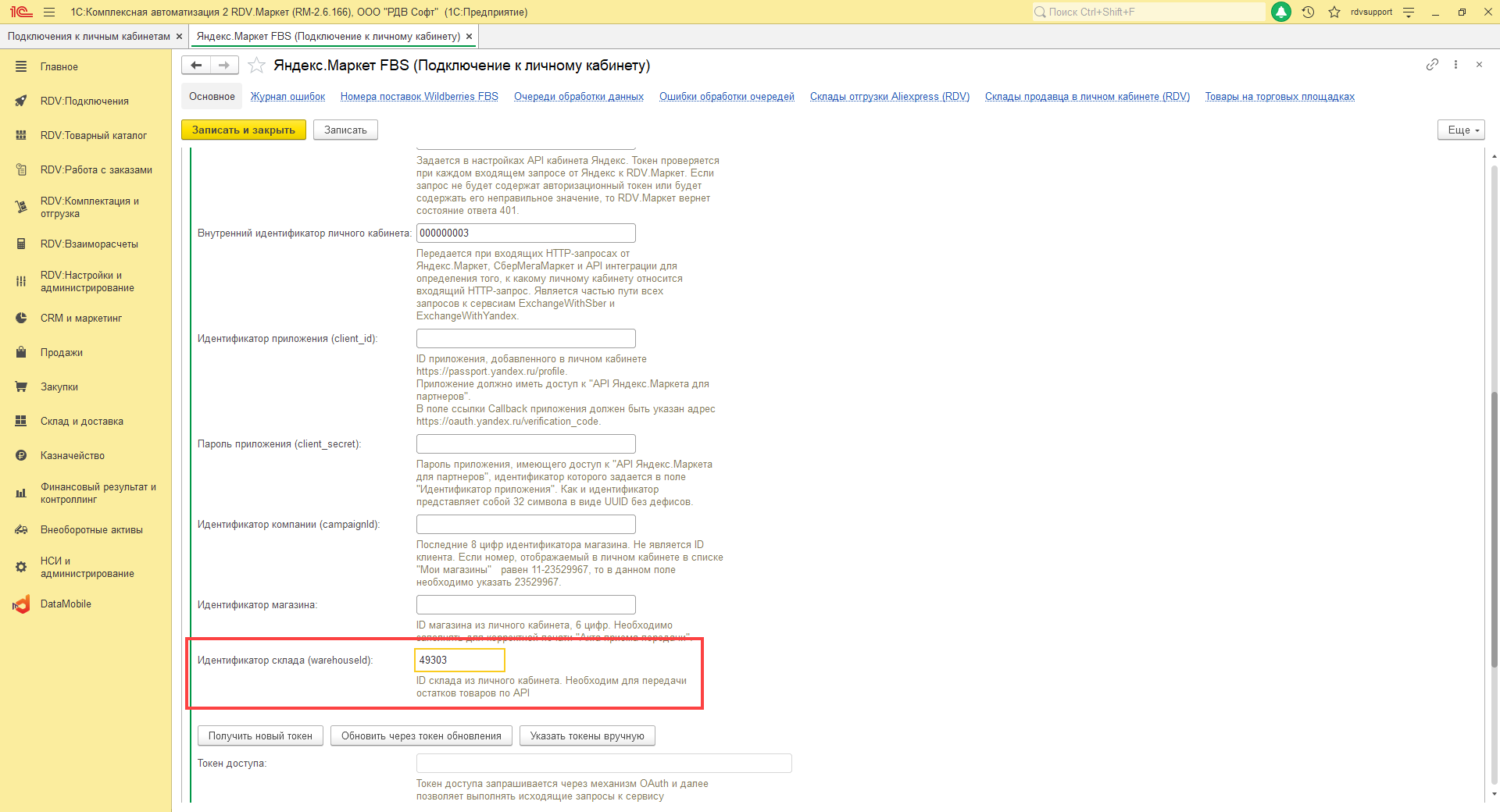The width and height of the screenshot is (1500, 812).
Task: Open the notifications bell icon
Action: 1281,12
